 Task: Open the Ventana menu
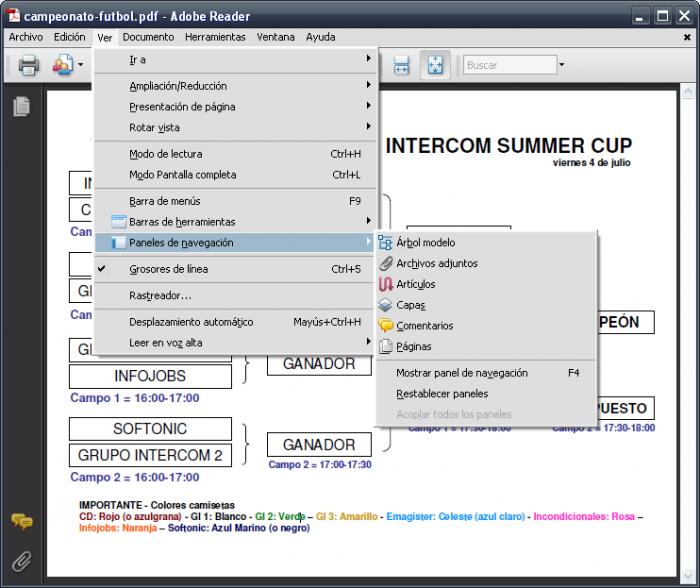275,37
